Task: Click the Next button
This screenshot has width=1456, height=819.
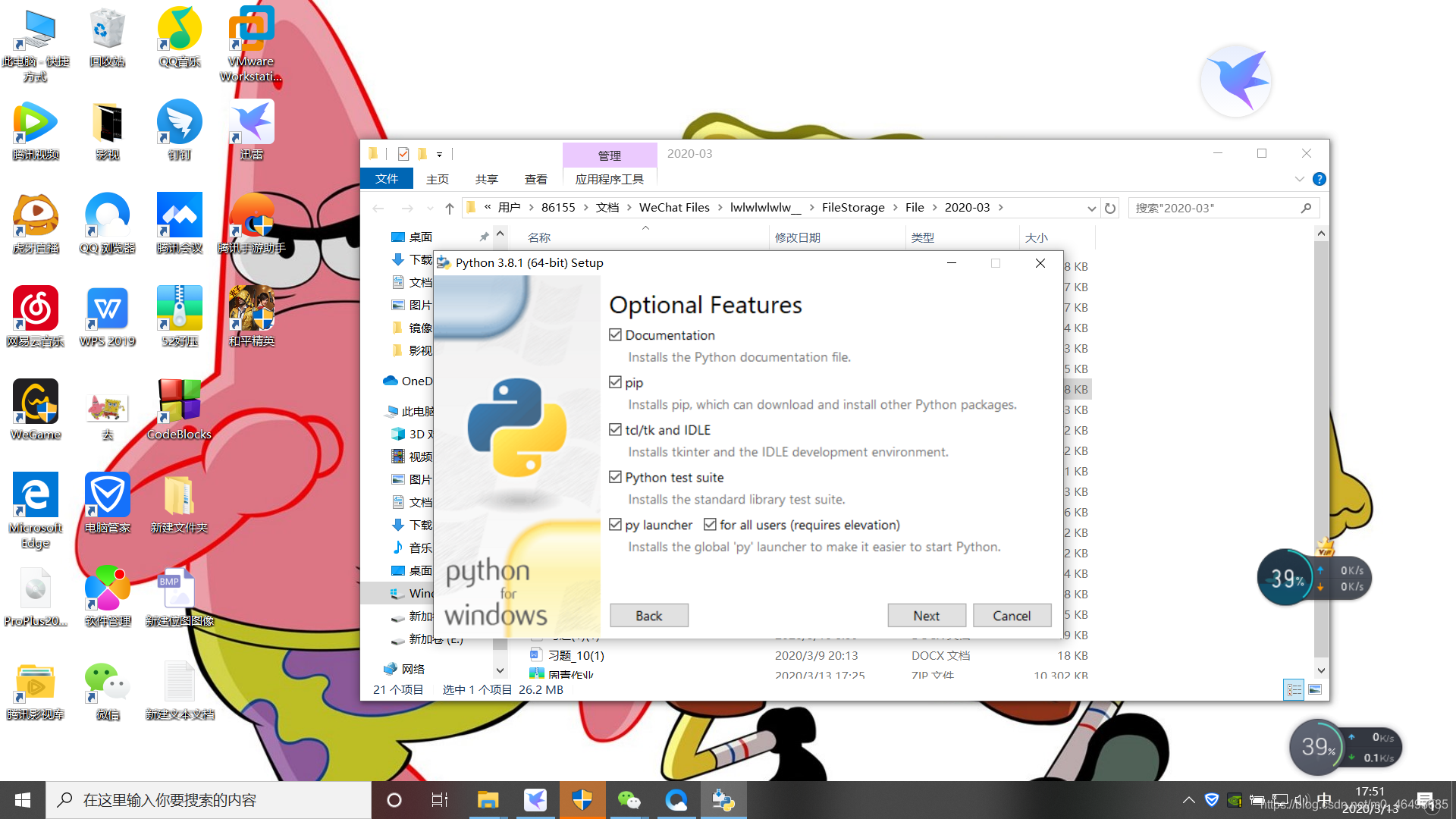Action: [x=926, y=616]
